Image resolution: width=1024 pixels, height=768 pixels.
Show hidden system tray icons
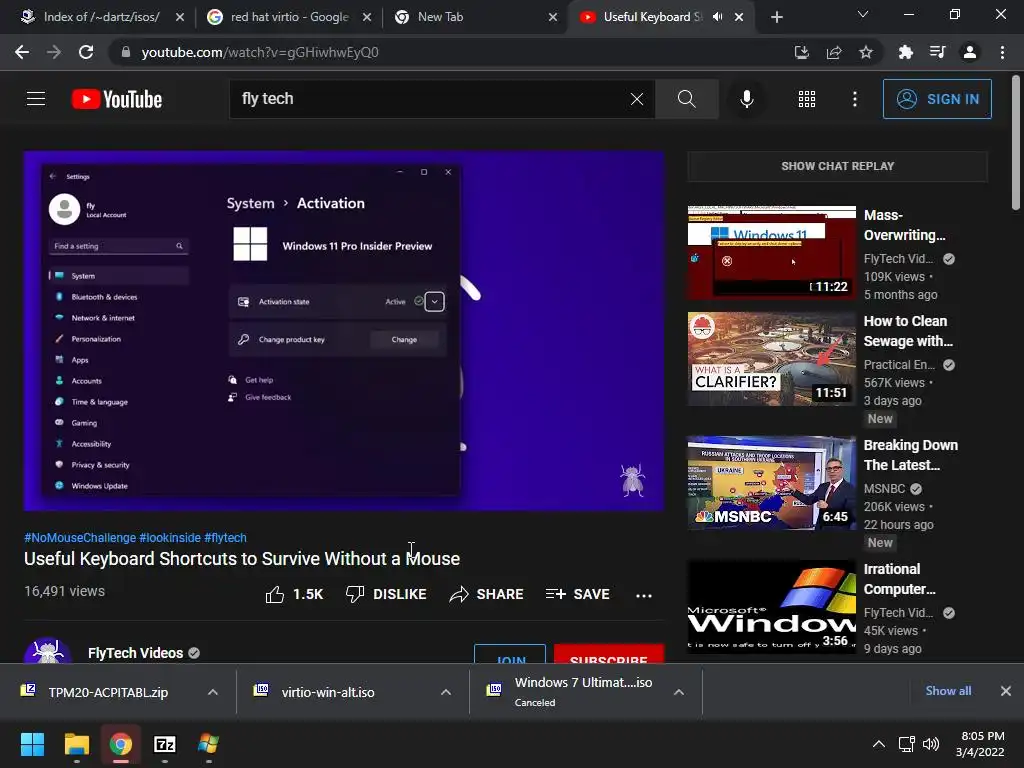coord(879,744)
